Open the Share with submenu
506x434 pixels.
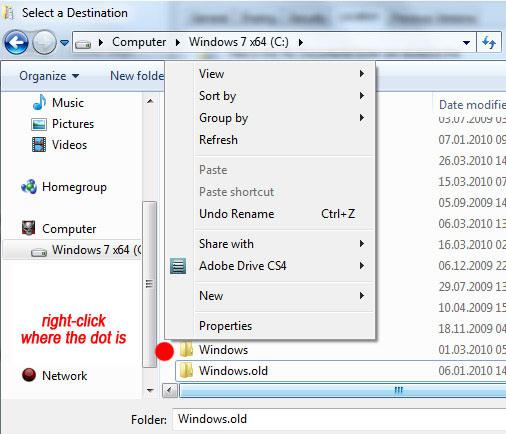(271, 244)
